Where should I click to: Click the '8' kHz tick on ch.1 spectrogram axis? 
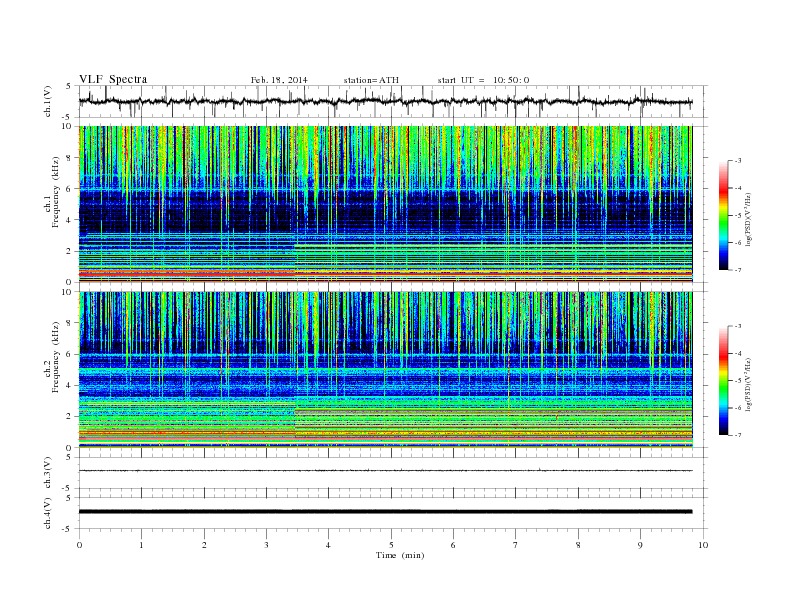[69, 158]
